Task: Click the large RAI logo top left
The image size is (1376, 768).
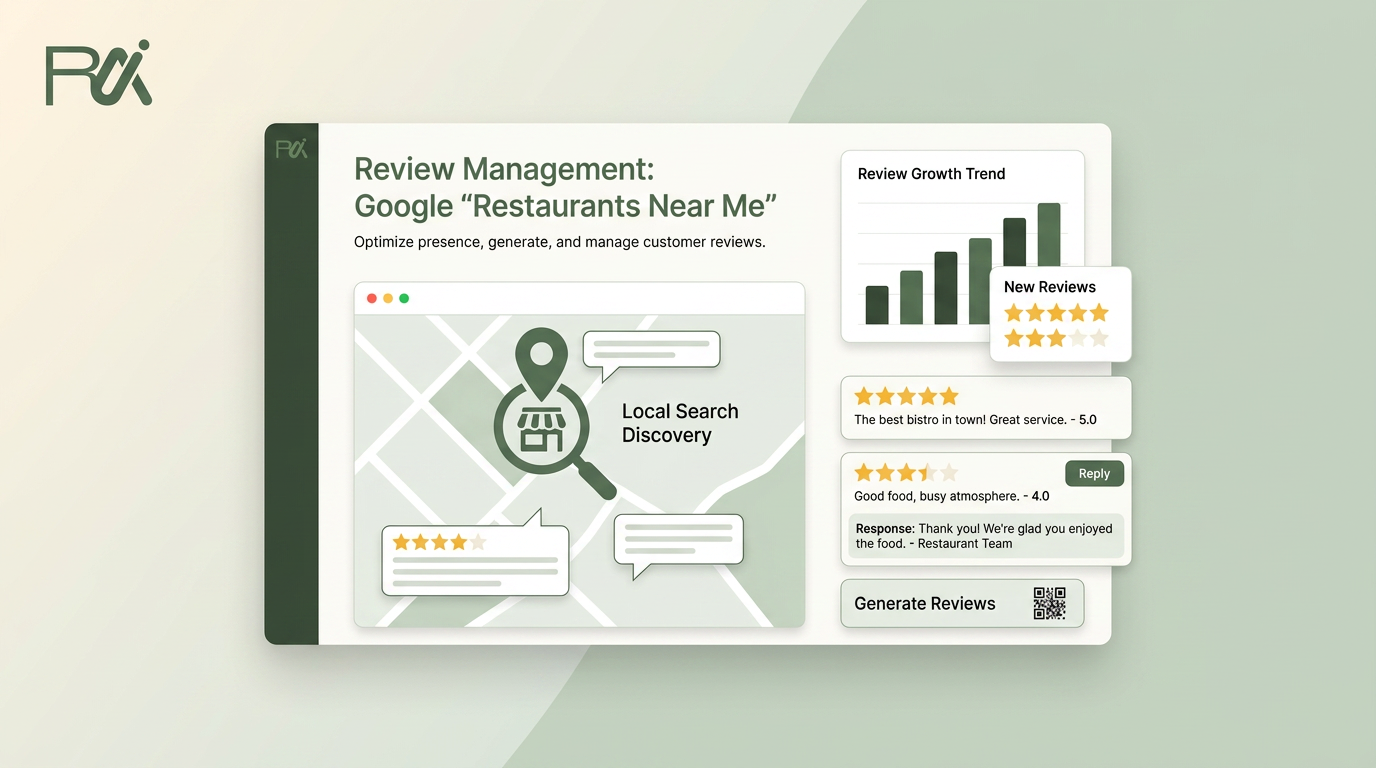Action: [99, 72]
